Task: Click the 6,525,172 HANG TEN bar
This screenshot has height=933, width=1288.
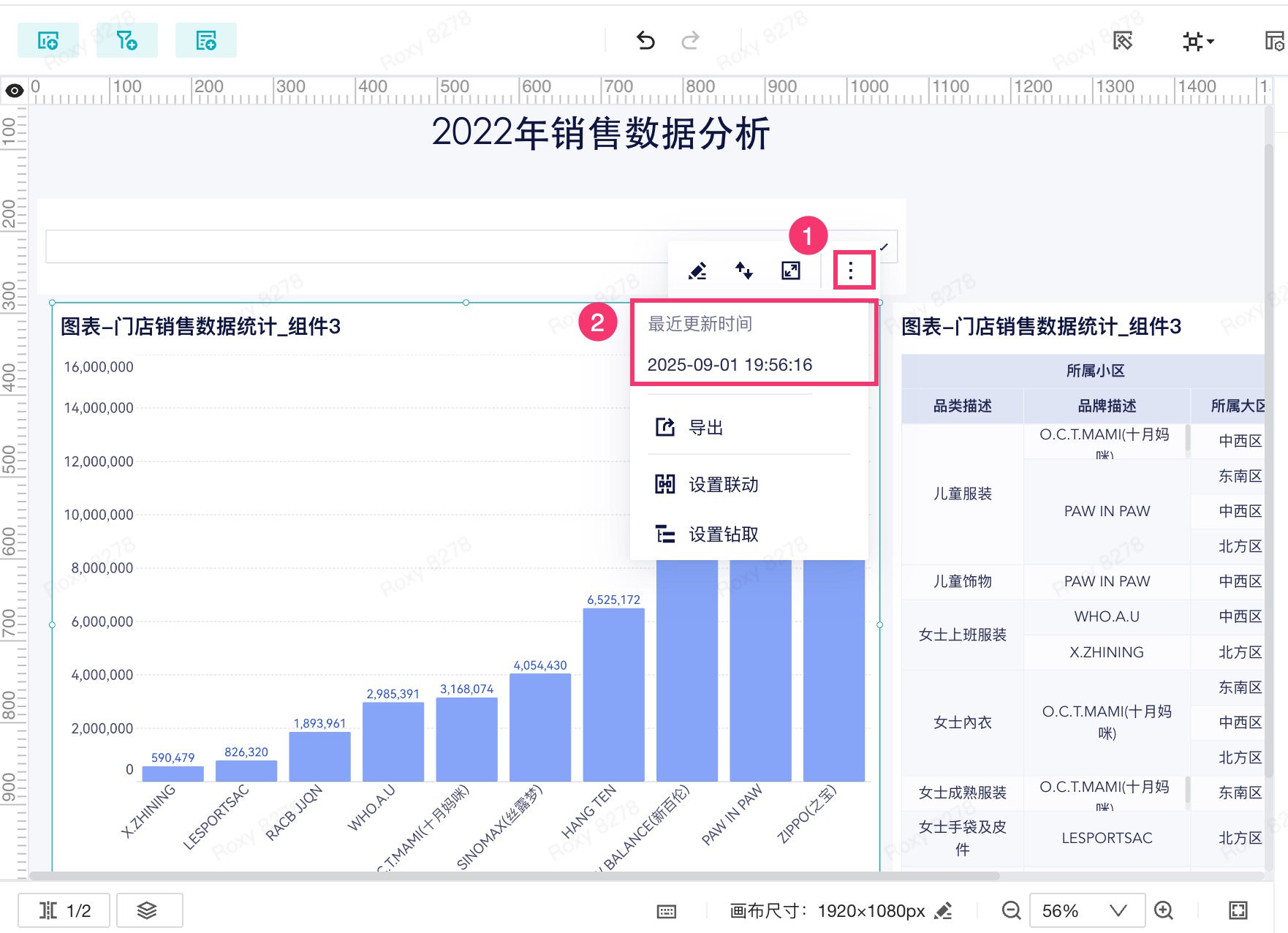Action: (x=613, y=695)
